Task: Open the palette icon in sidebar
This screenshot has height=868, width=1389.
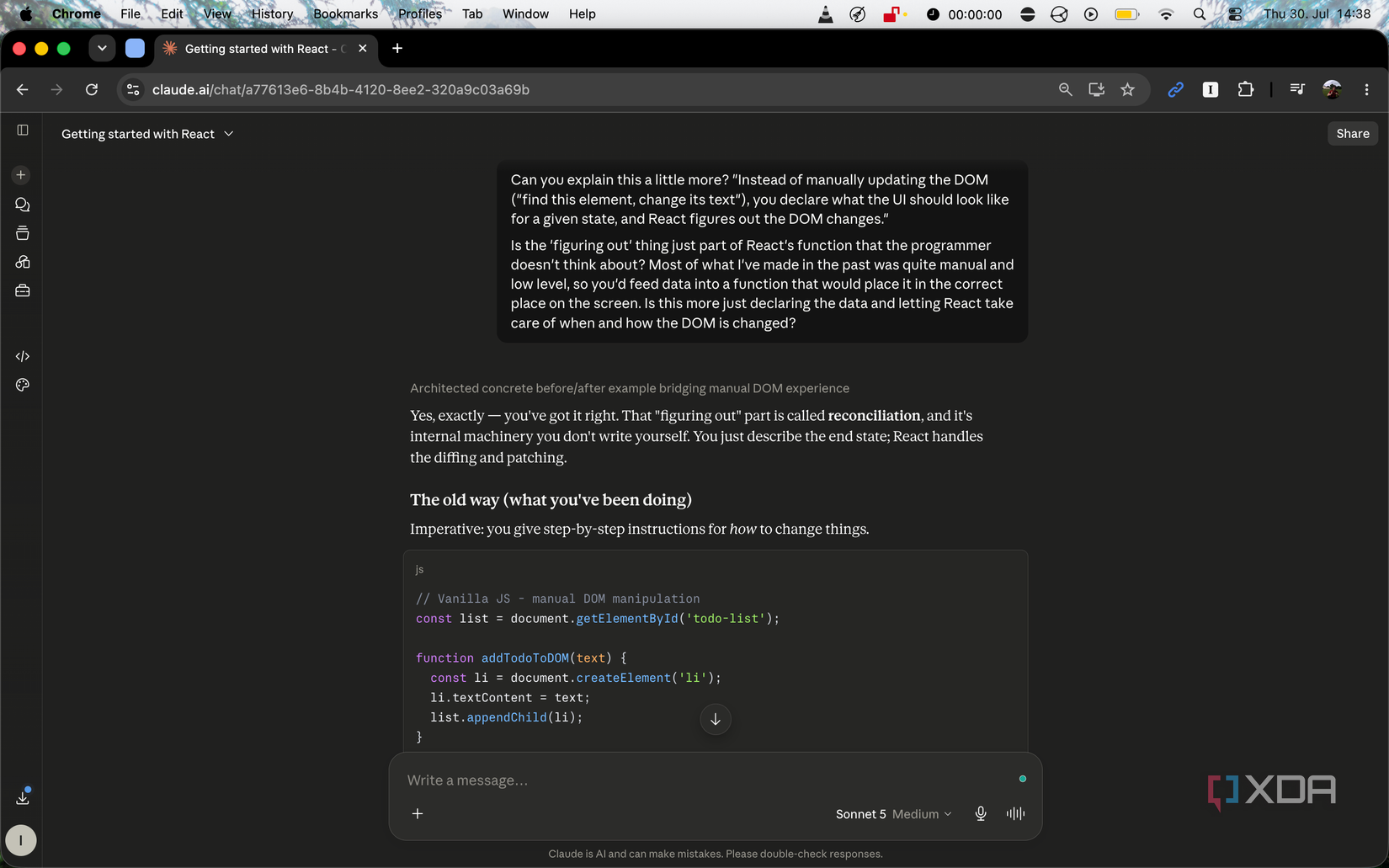Action: point(23,385)
